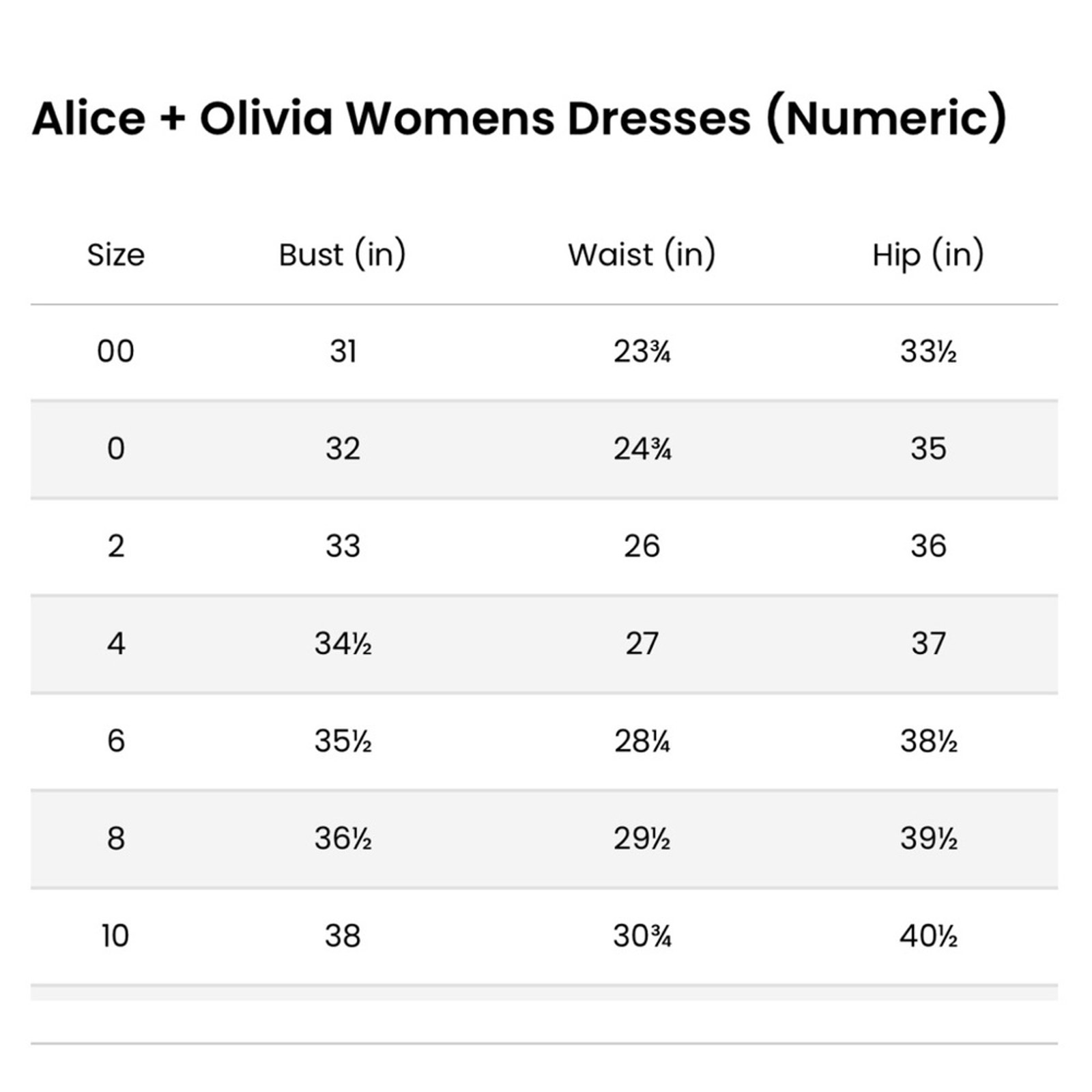The width and height of the screenshot is (1092, 1092).
Task: Click size 00 in the Size column
Action: pos(116,351)
